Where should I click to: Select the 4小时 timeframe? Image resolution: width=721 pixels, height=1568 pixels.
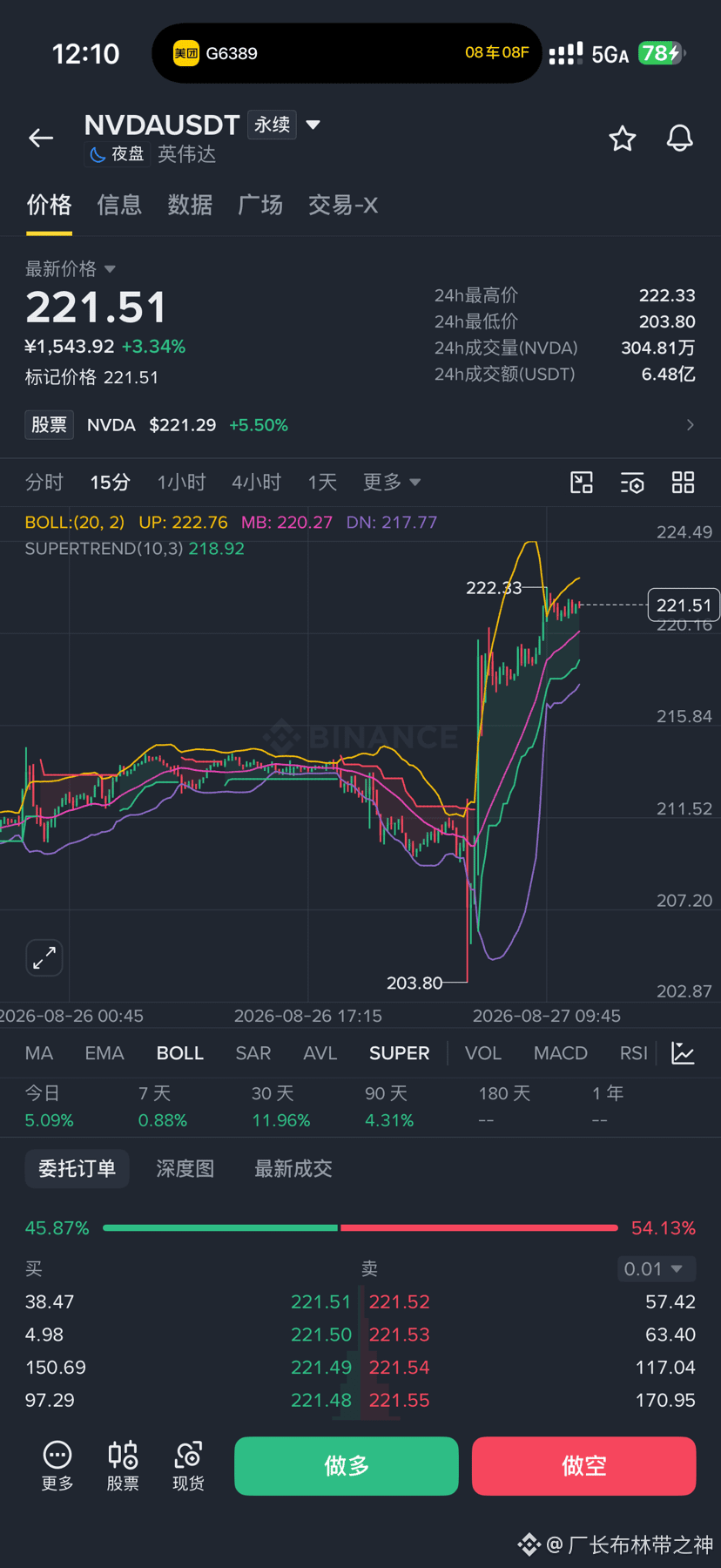(257, 483)
